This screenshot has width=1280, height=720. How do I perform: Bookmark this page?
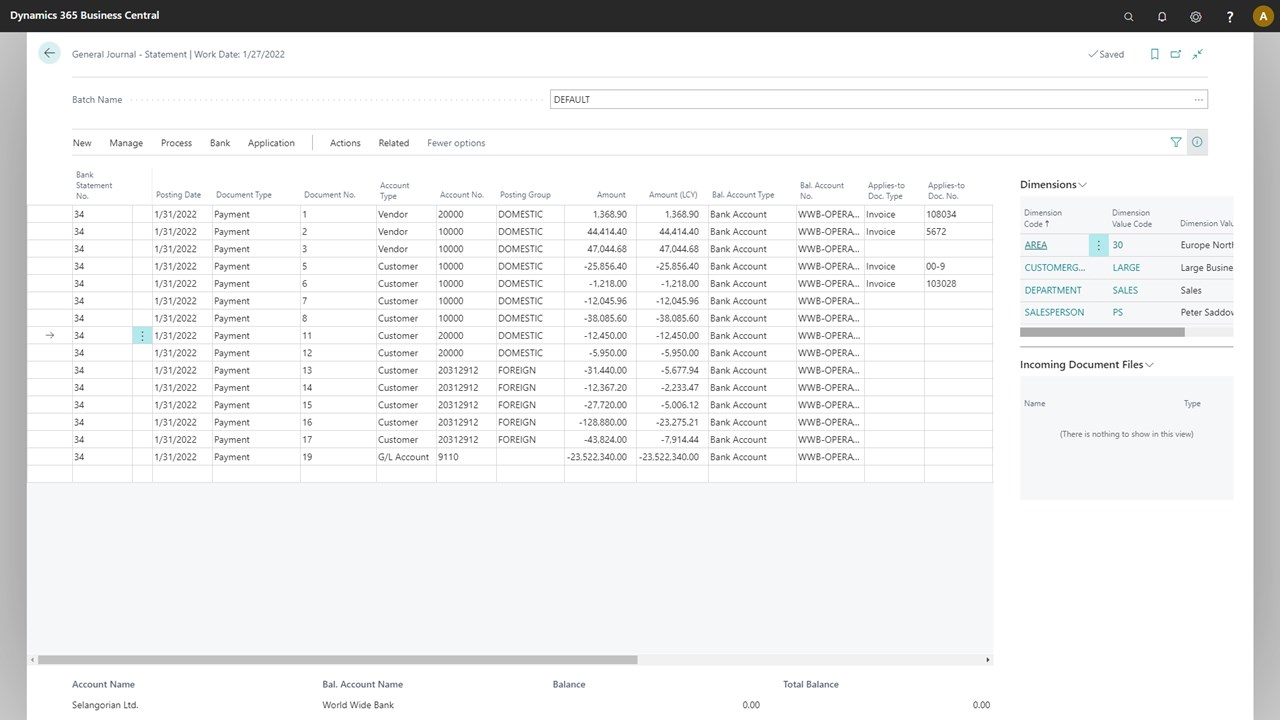[x=1155, y=54]
